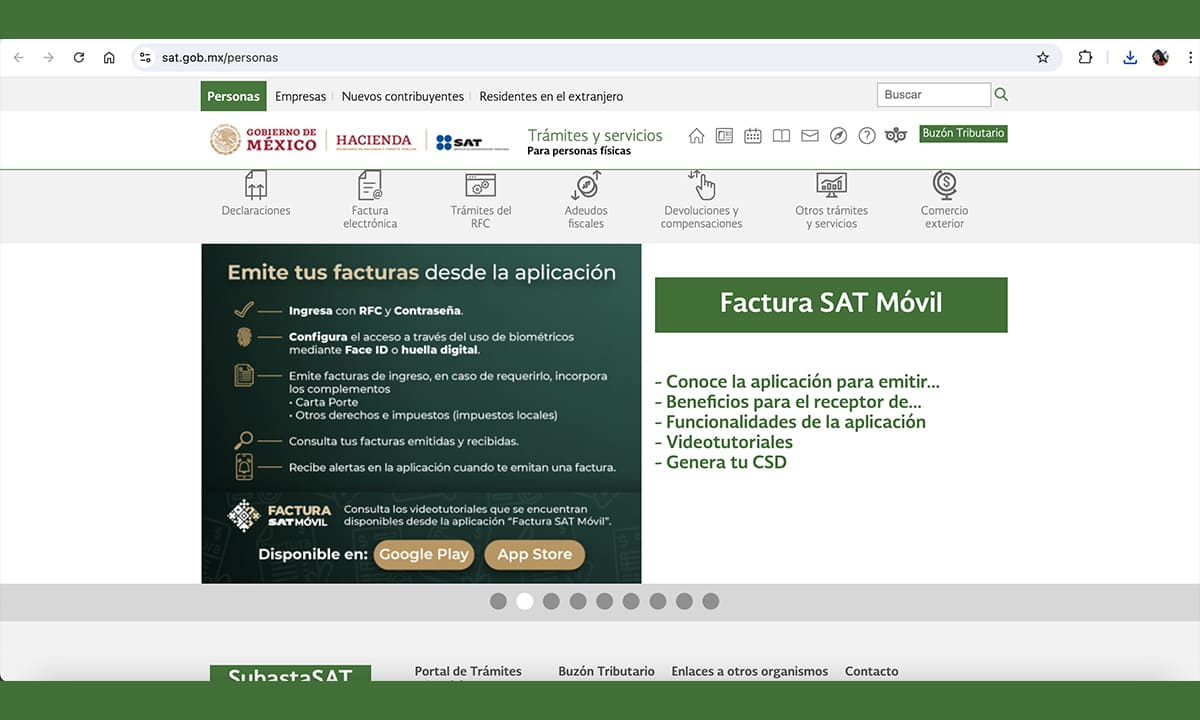Viewport: 1200px width, 720px height.
Task: Click the Gobierno de México logo
Action: (x=263, y=139)
